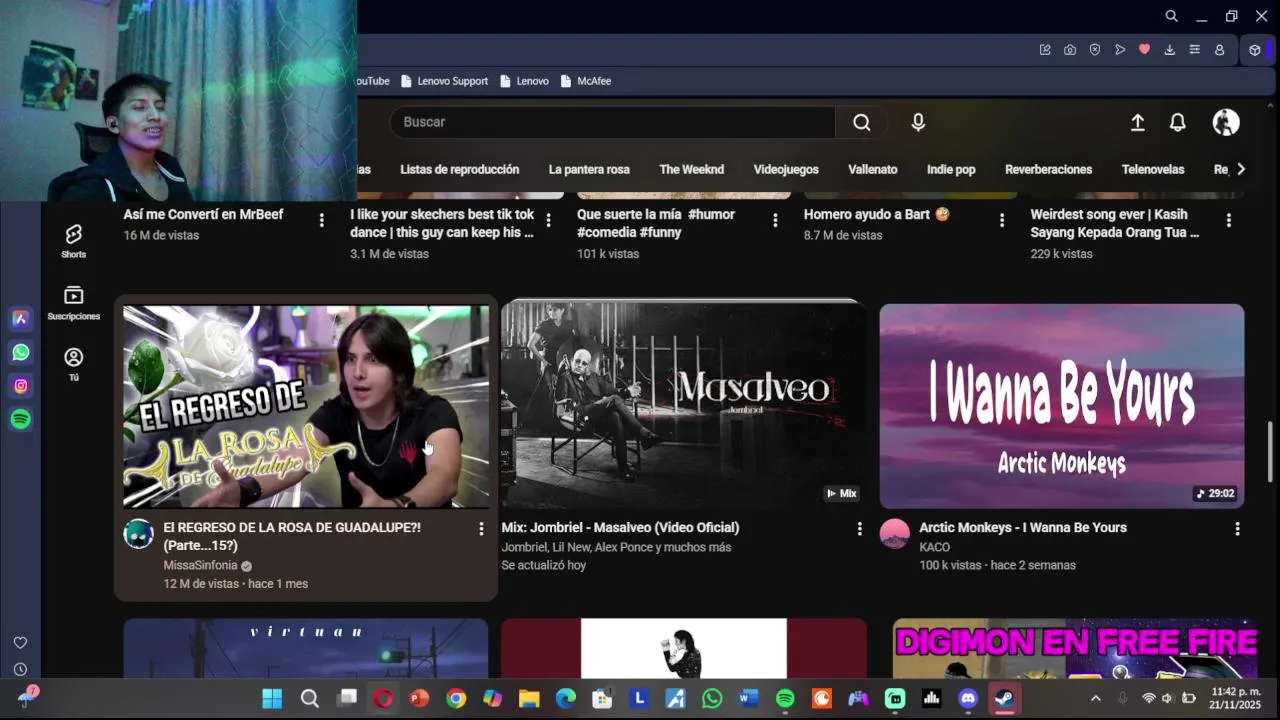Open options for Weirdest song ever short

click(x=1229, y=220)
